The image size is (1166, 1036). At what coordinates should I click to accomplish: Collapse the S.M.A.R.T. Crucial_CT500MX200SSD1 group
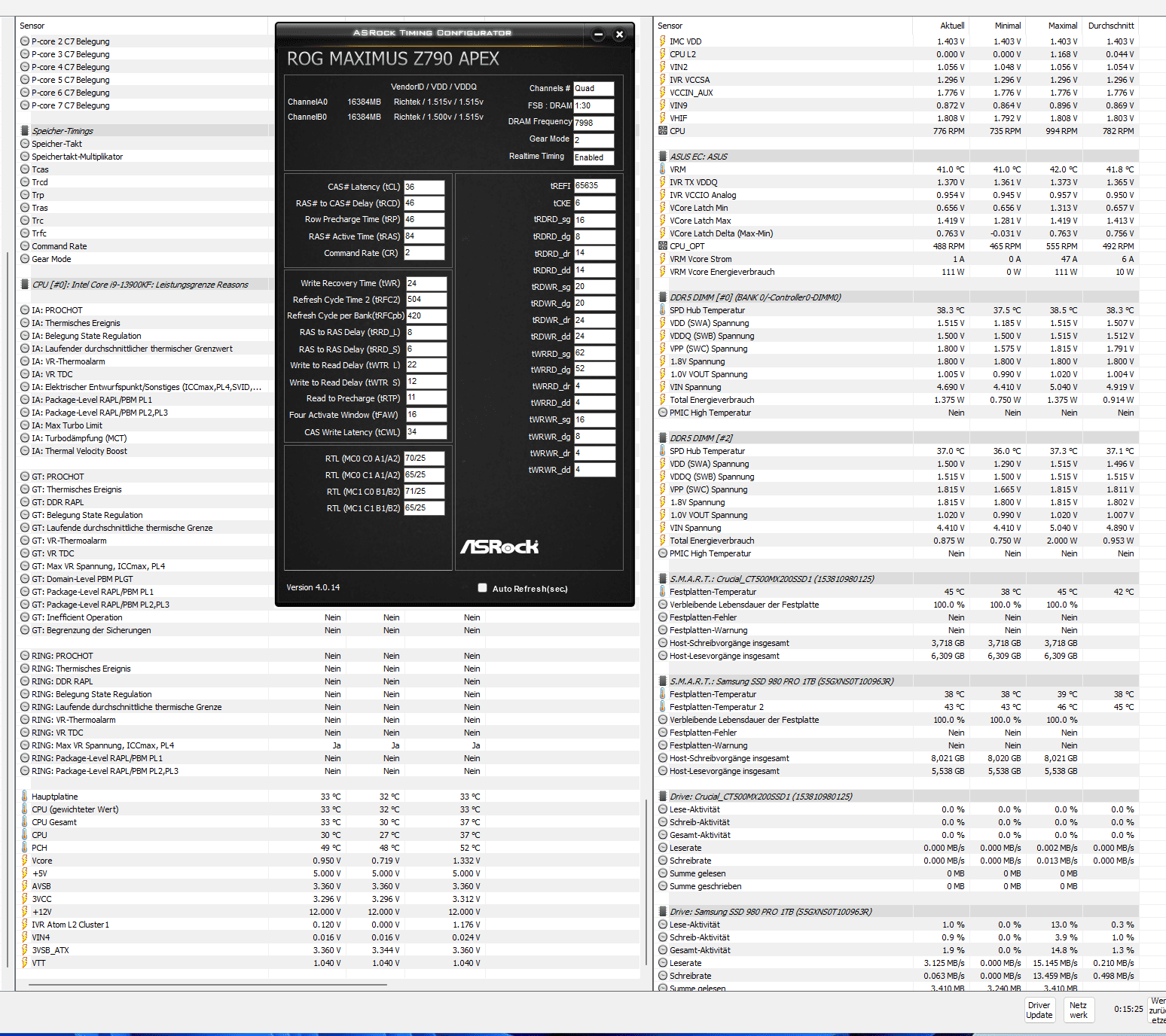663,579
